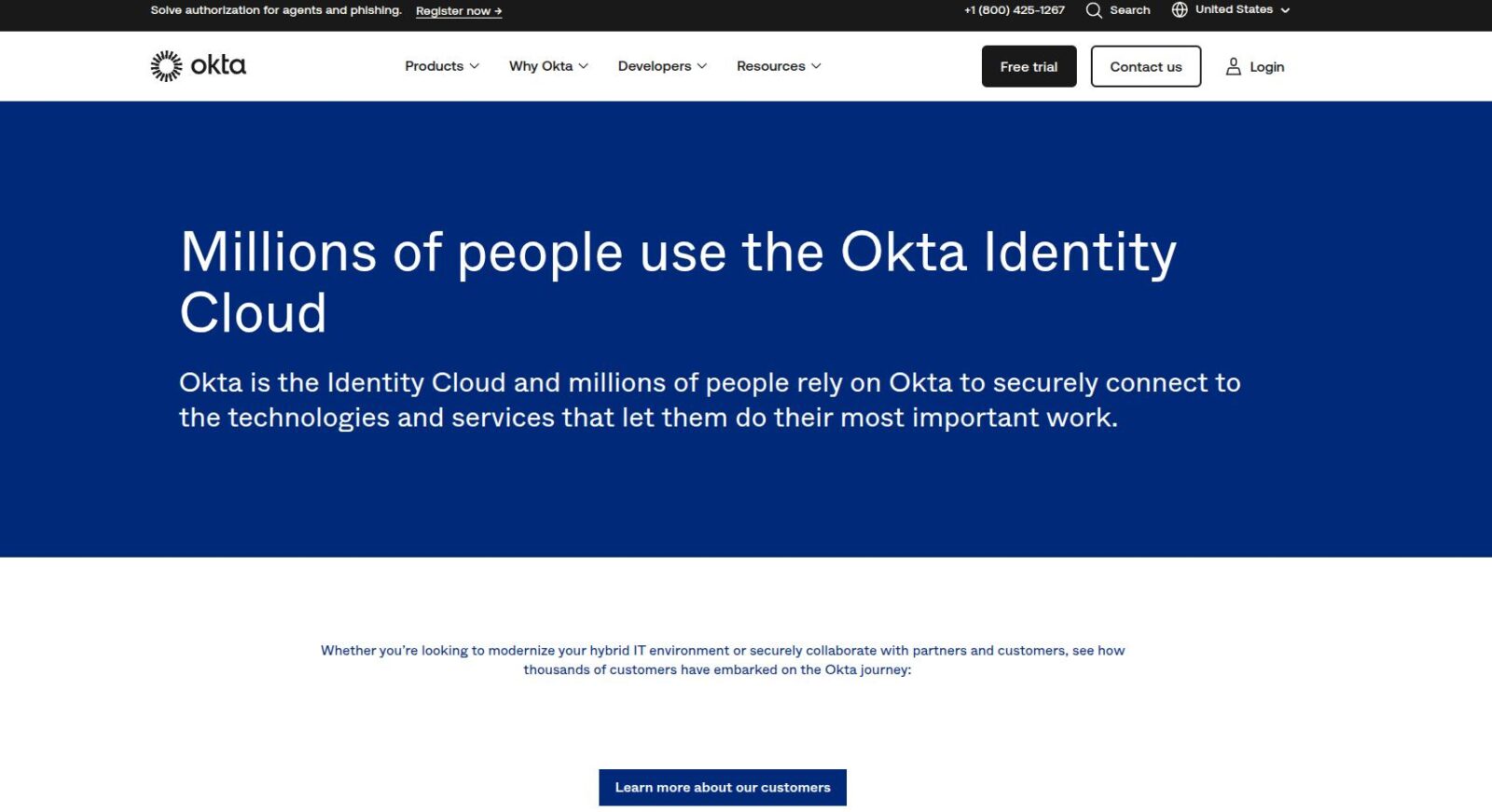Open the United States region chevron
The width and height of the screenshot is (1492, 812).
pyautogui.click(x=1285, y=10)
